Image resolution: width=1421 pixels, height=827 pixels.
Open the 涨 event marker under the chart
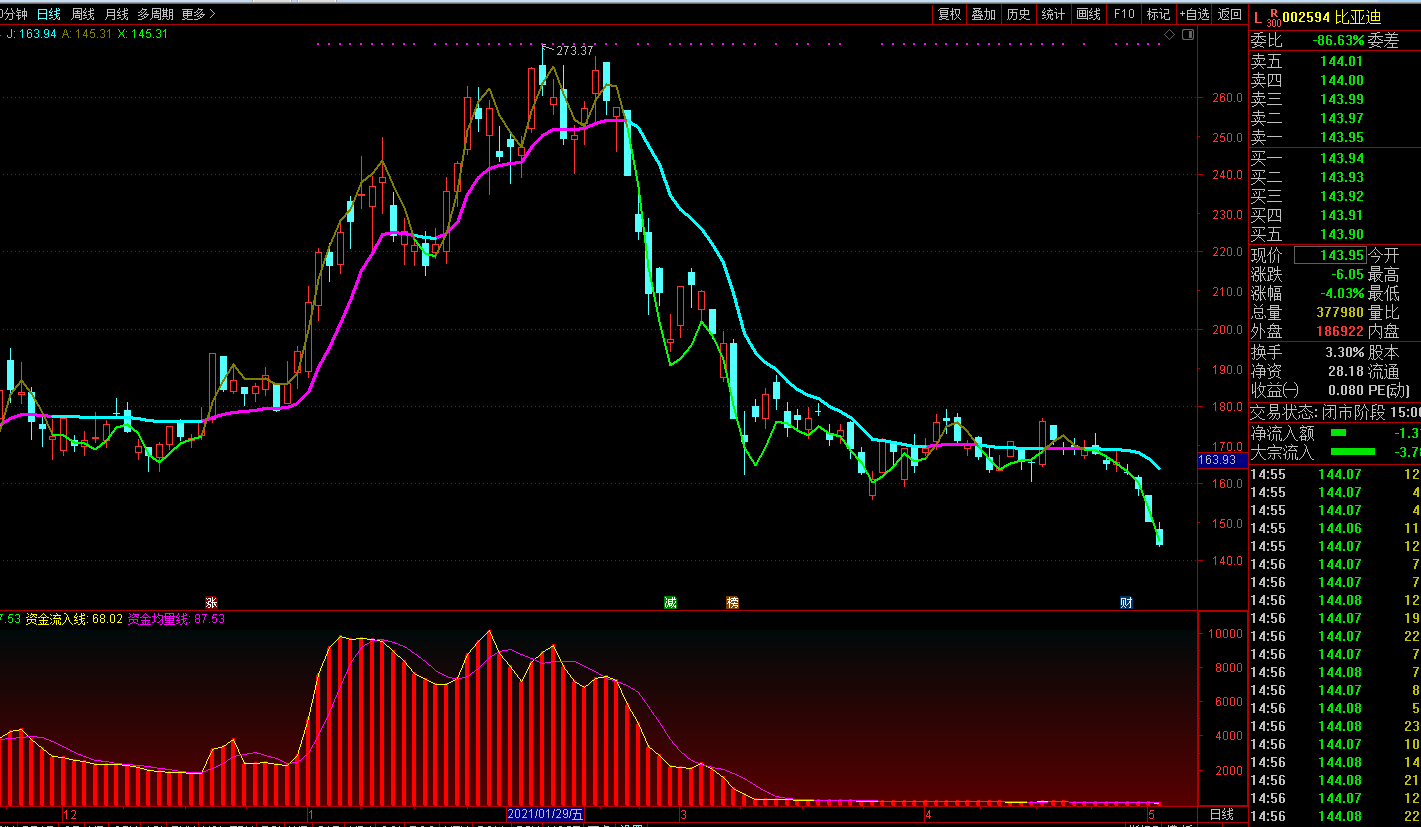coord(211,602)
